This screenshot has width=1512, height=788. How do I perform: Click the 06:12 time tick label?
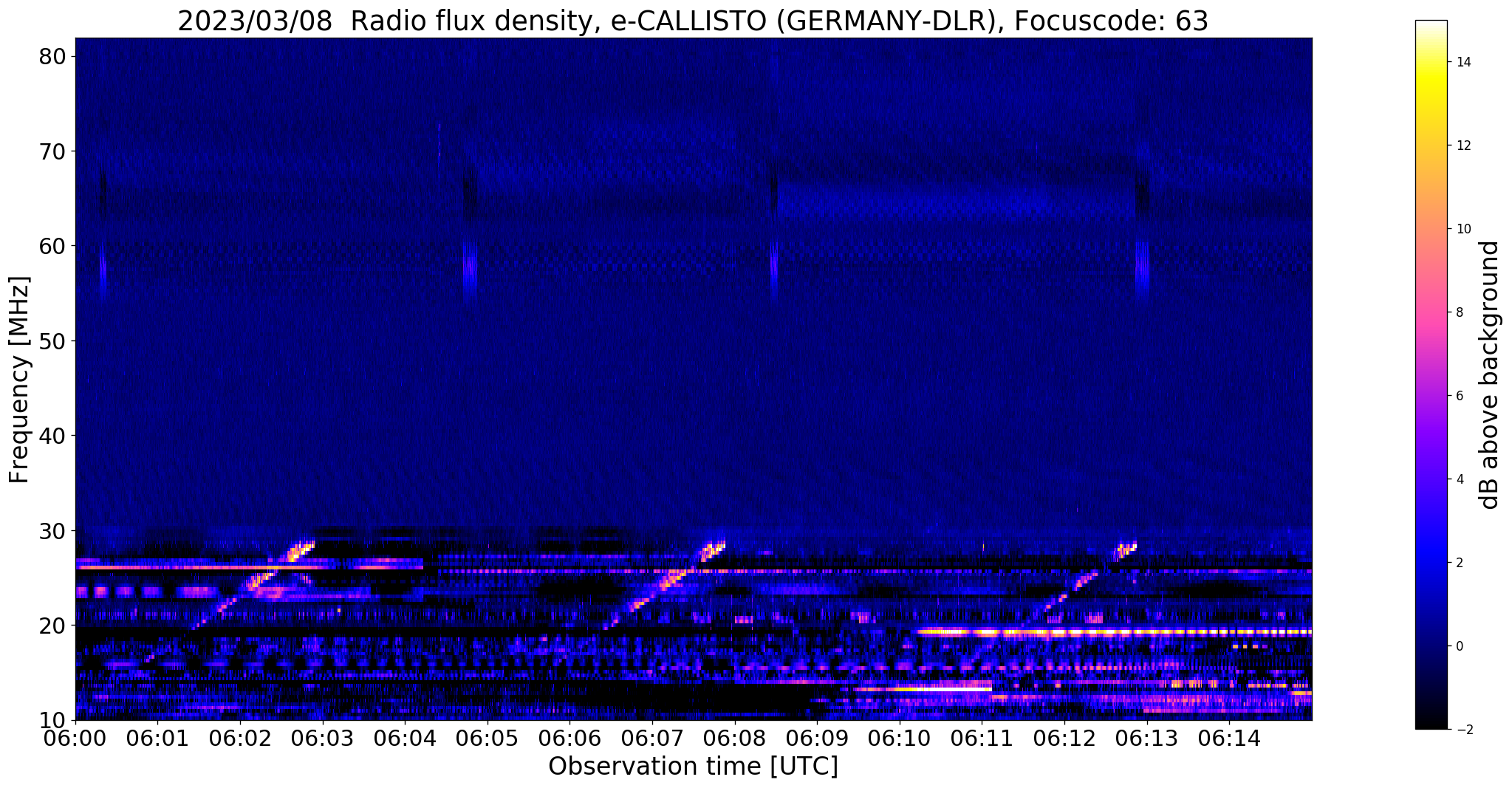click(x=1064, y=738)
